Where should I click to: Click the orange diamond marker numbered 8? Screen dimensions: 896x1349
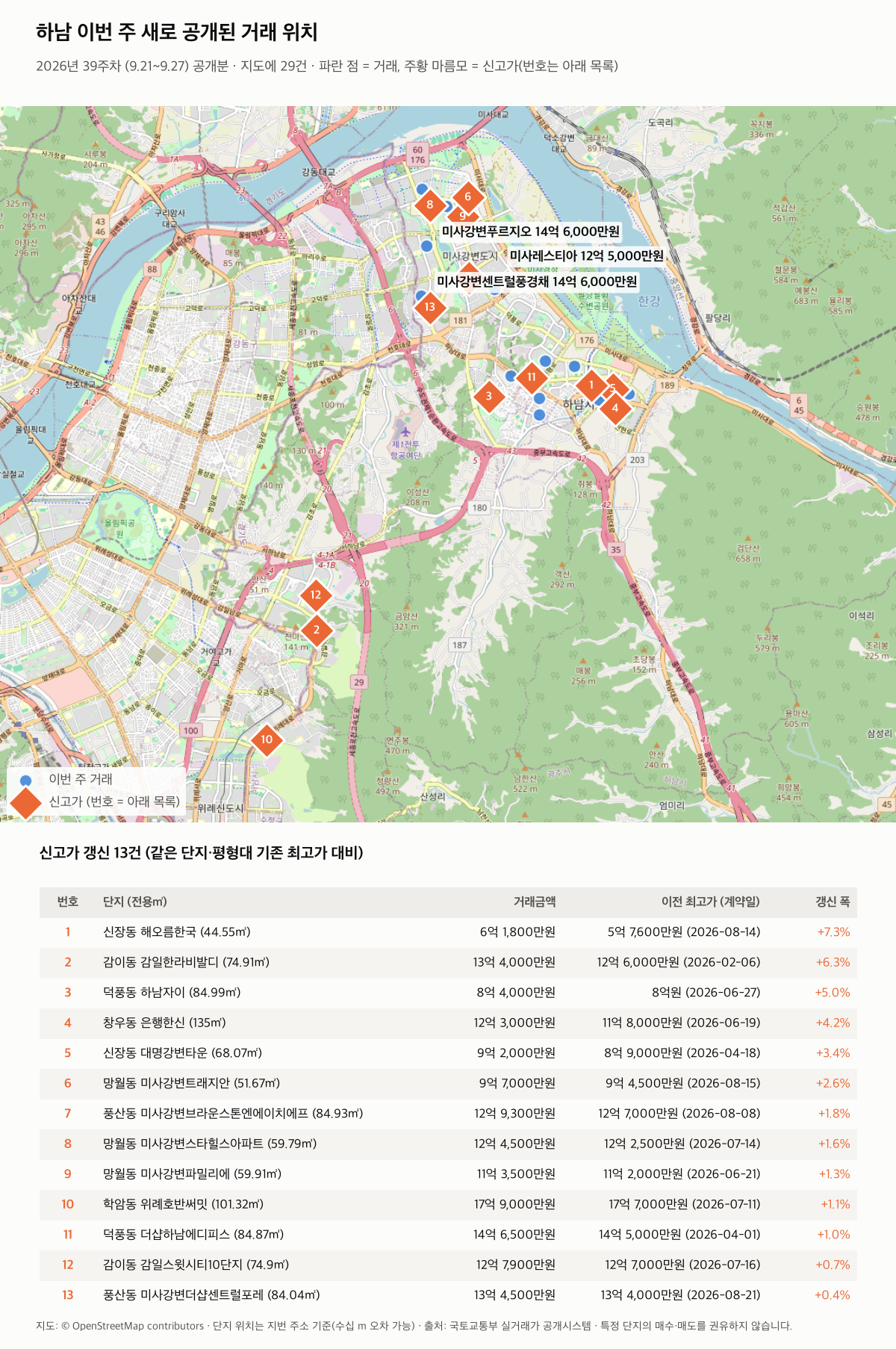429,205
